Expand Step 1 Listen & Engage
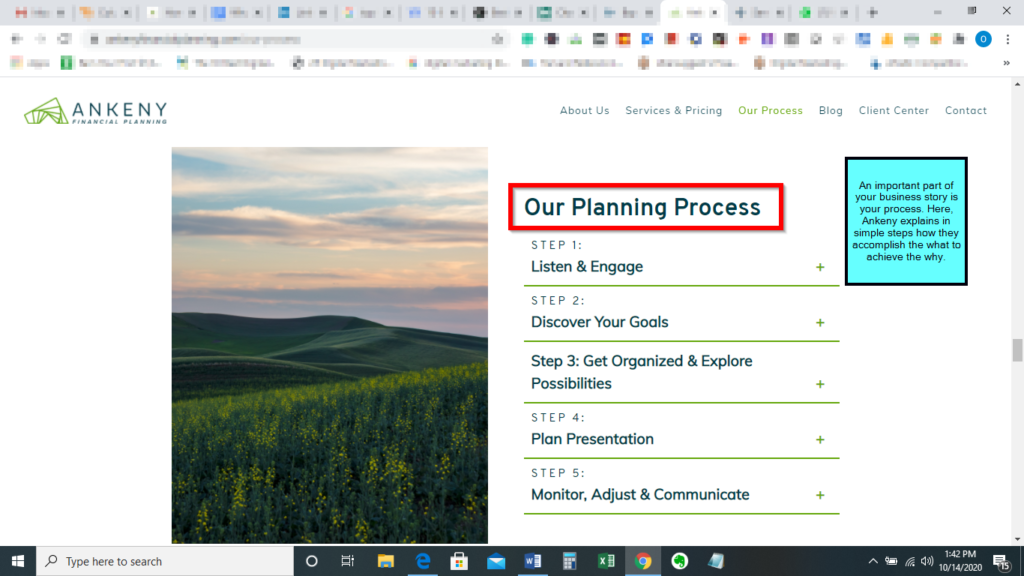This screenshot has width=1024, height=576. coord(820,267)
